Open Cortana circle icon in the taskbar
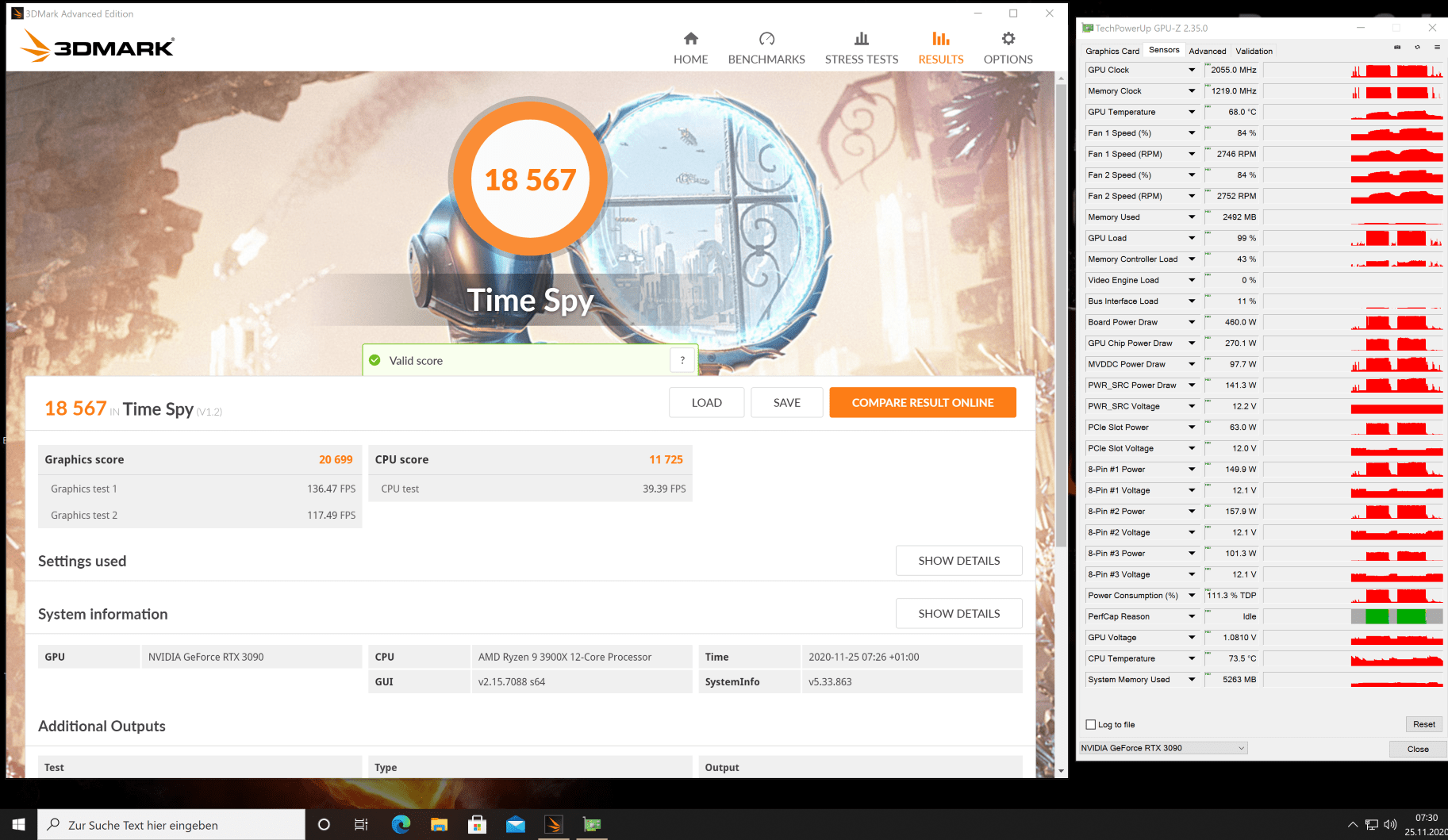Screen dimensions: 1448x840 pos(324,825)
